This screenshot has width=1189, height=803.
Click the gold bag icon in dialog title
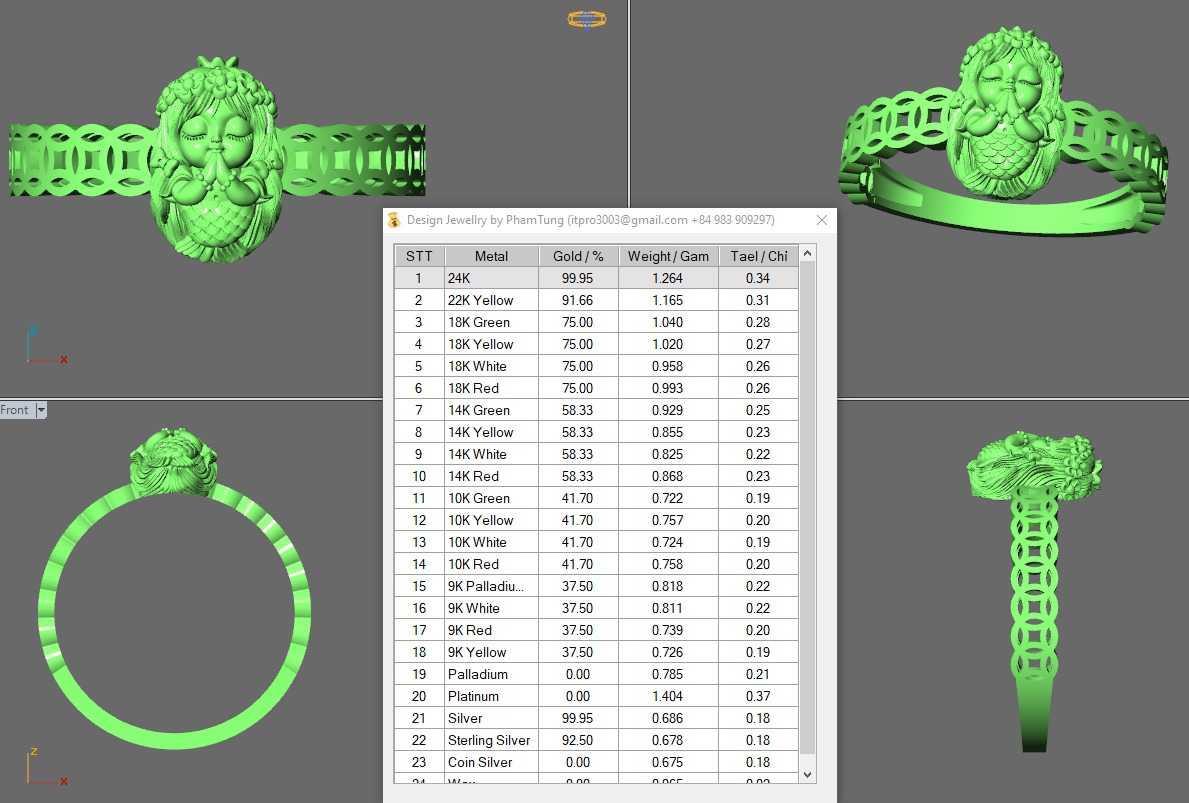[394, 220]
